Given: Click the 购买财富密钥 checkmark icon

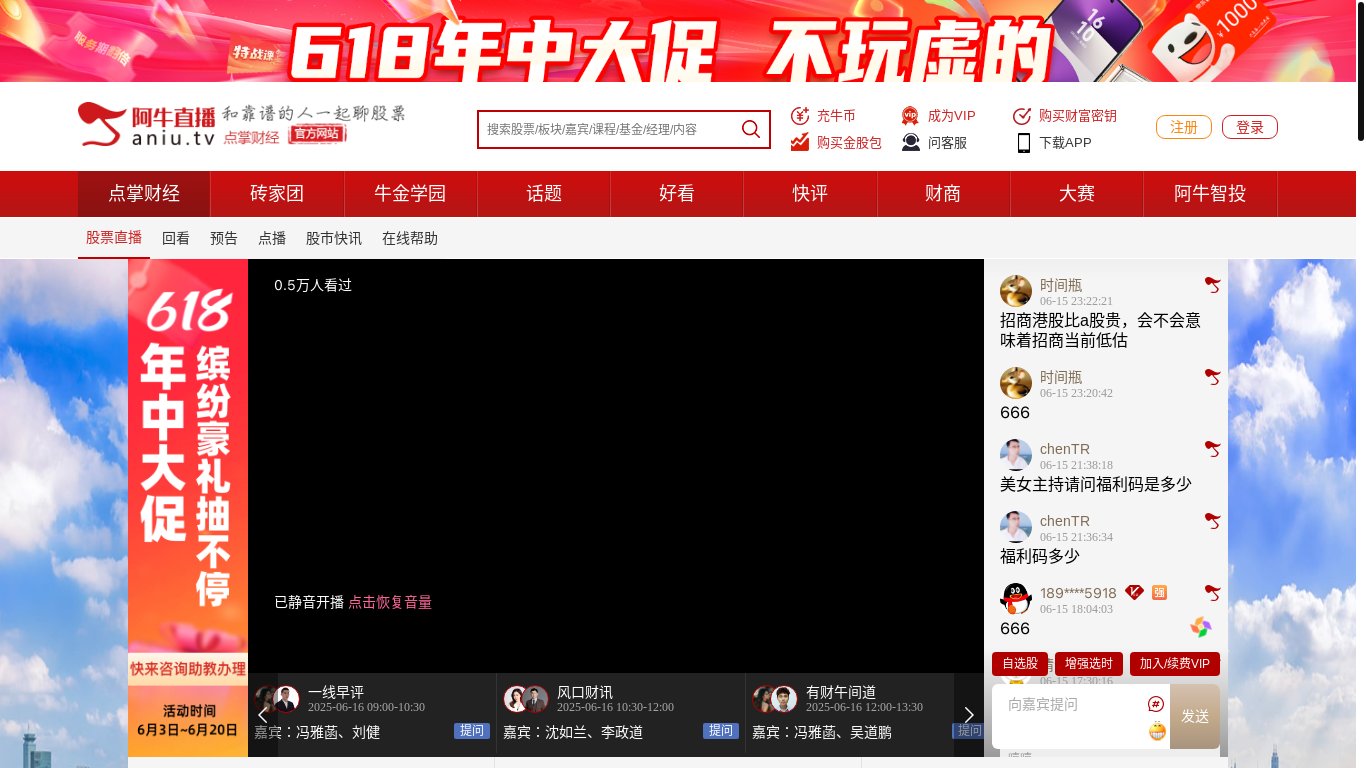Looking at the screenshot, I should pos(1022,116).
